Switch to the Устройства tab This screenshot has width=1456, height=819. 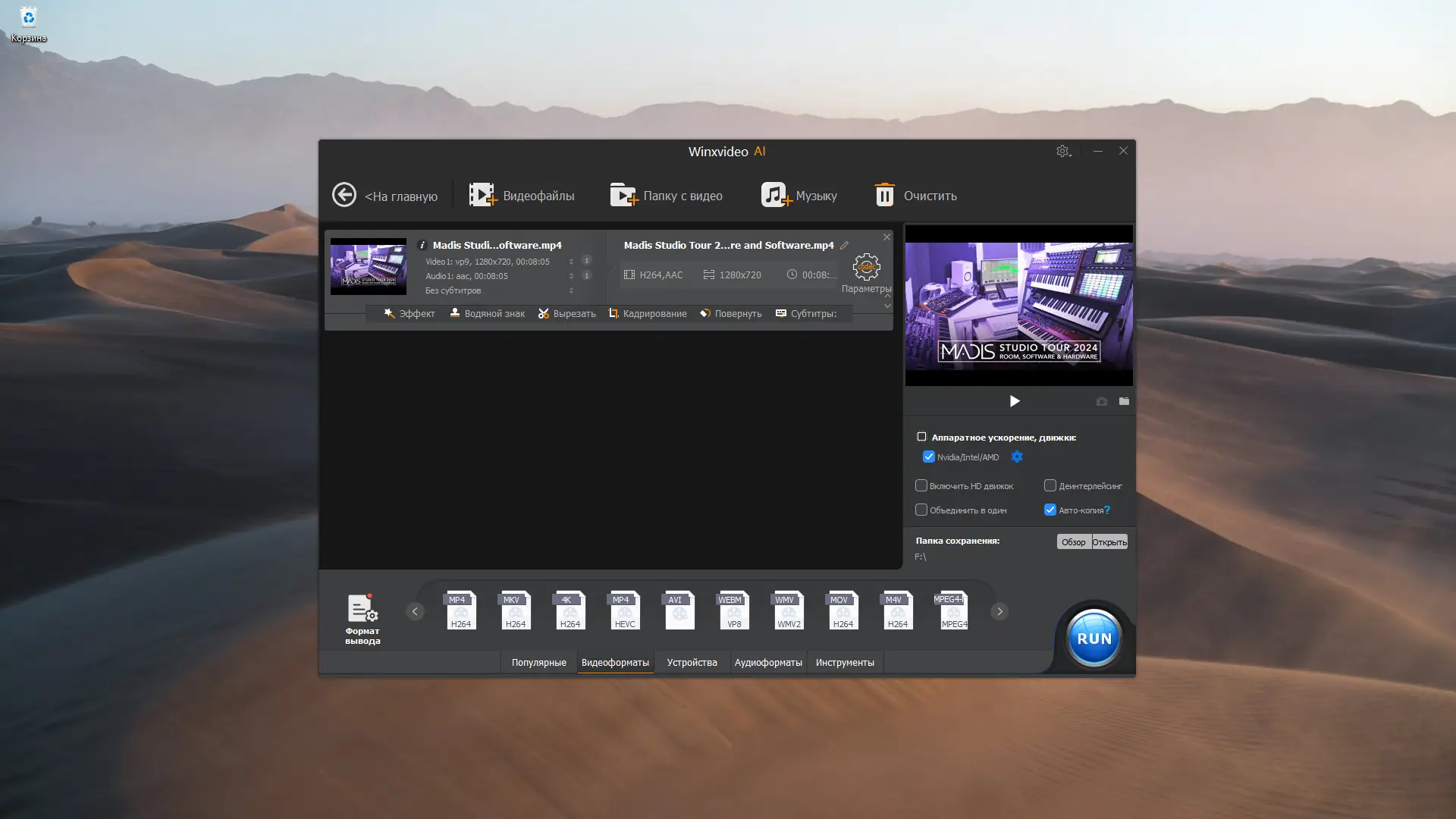692,662
